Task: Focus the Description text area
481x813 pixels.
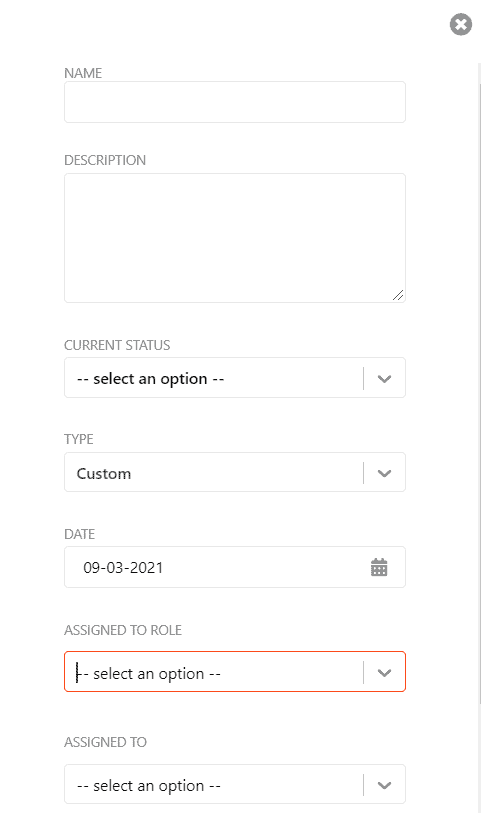Action: 235,238
